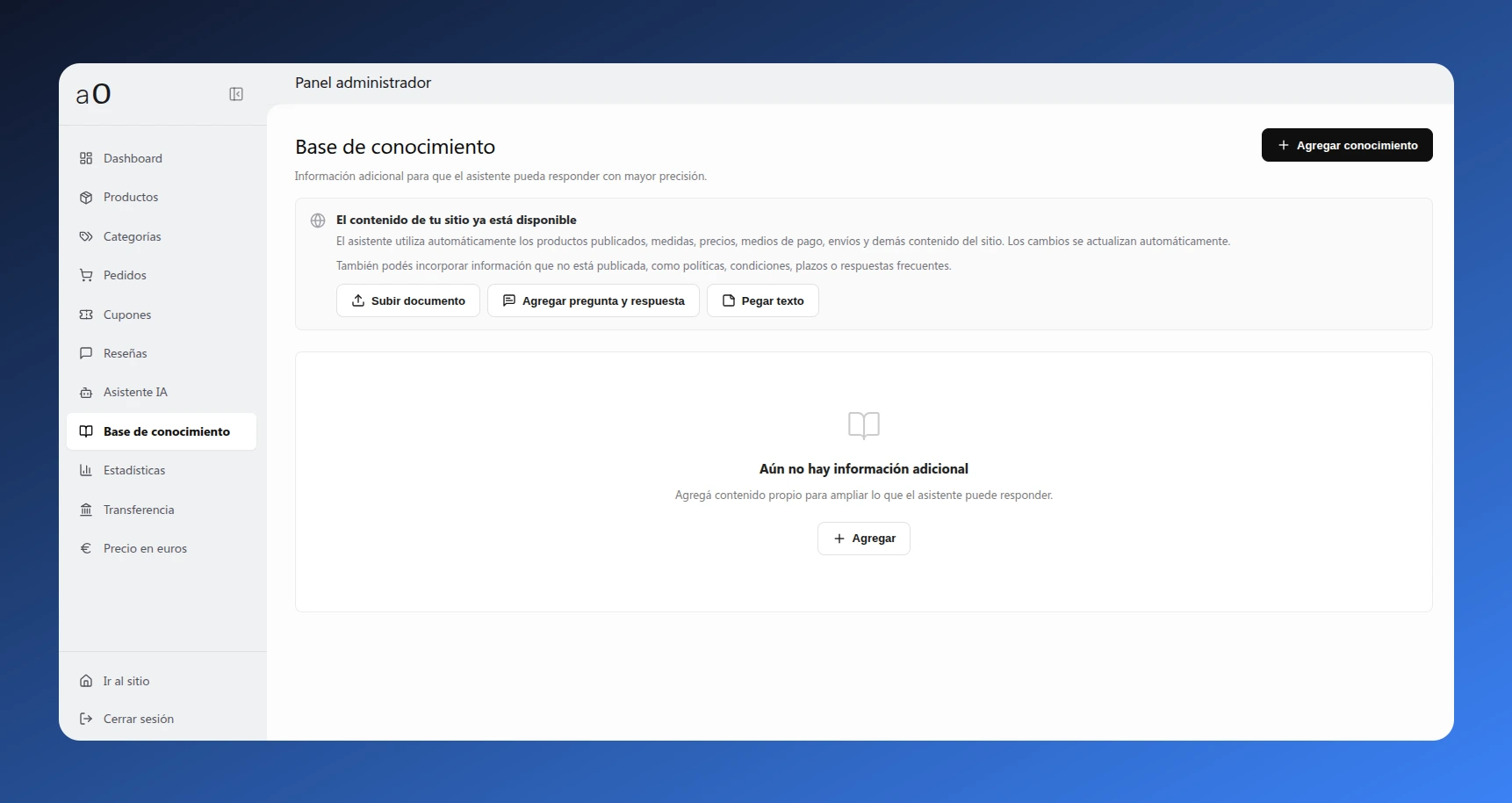
Task: Click the Categorías tag icon
Action: 86,236
